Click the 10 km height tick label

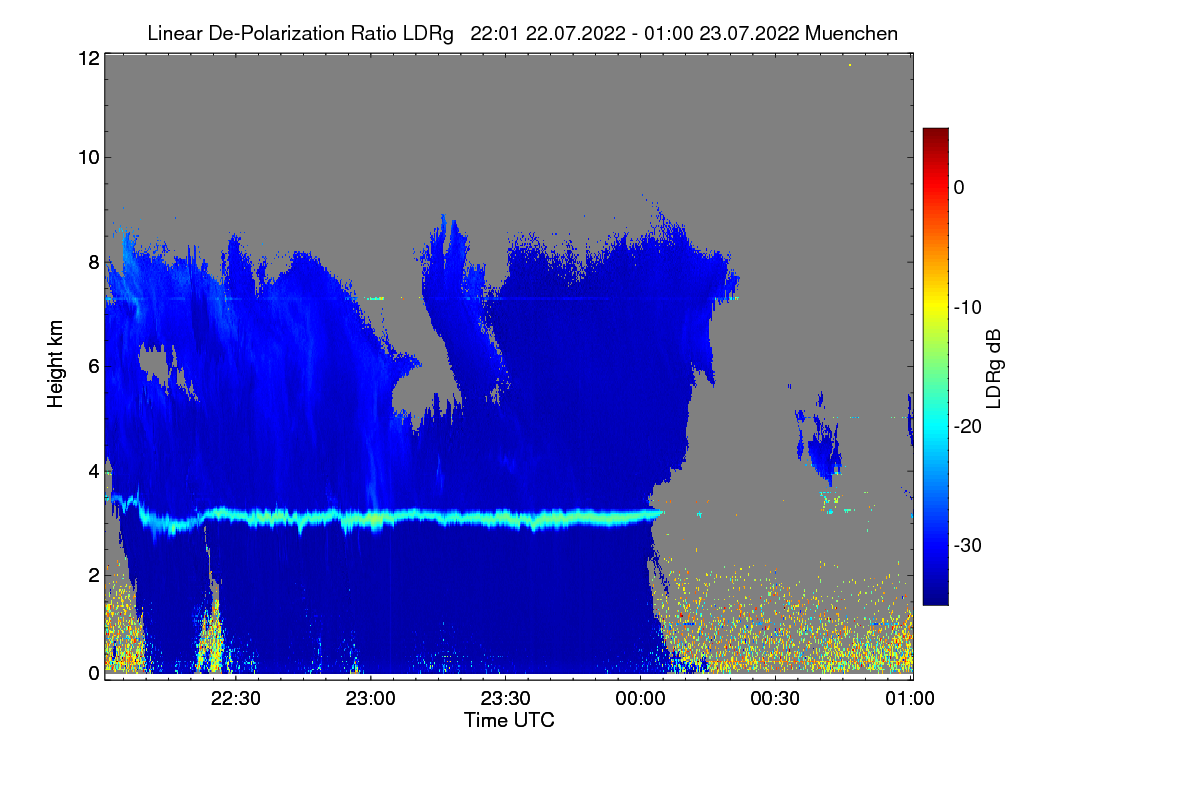(87, 157)
